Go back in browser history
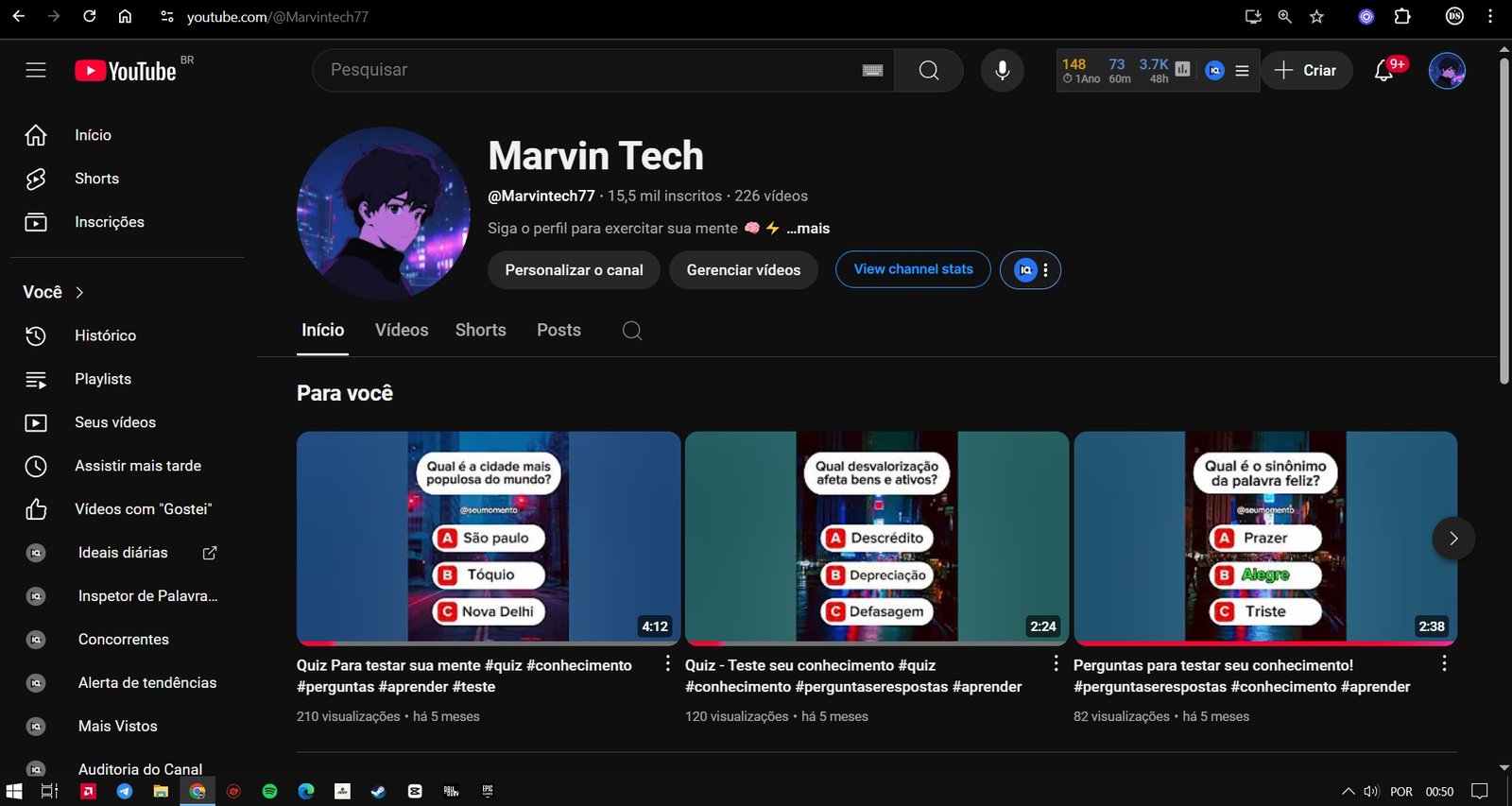This screenshot has width=1512, height=806. (18, 16)
